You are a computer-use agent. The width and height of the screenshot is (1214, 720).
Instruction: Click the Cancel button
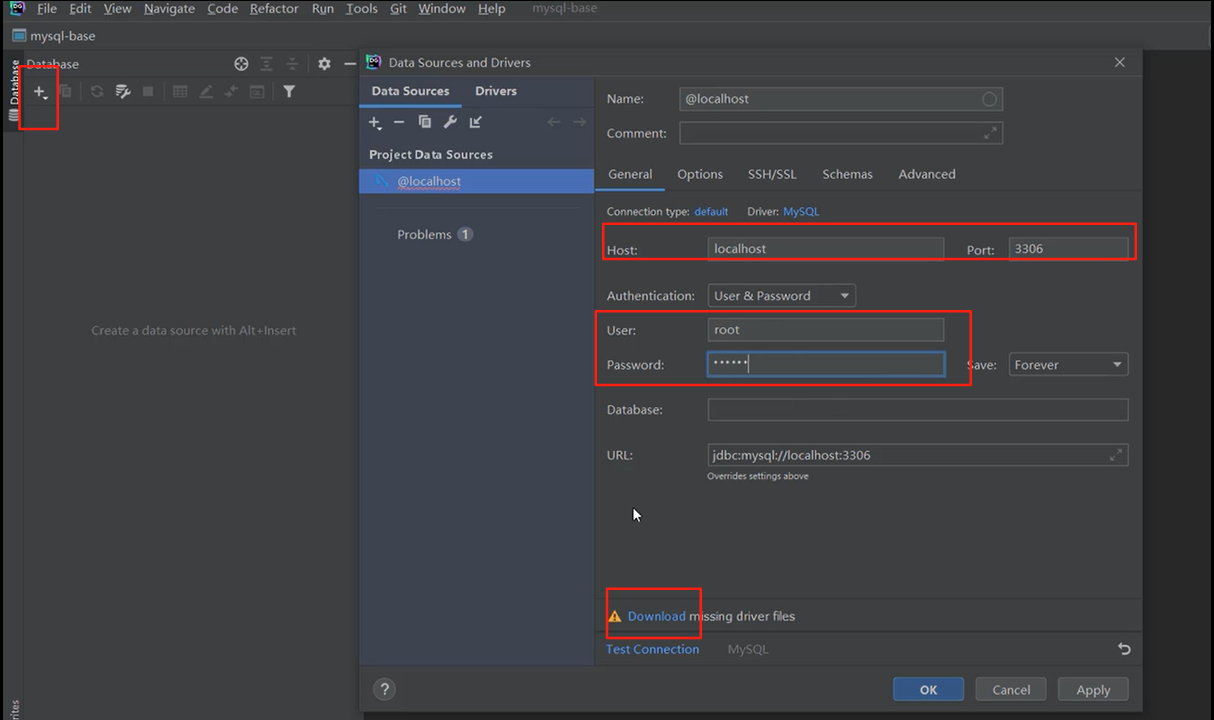1011,689
